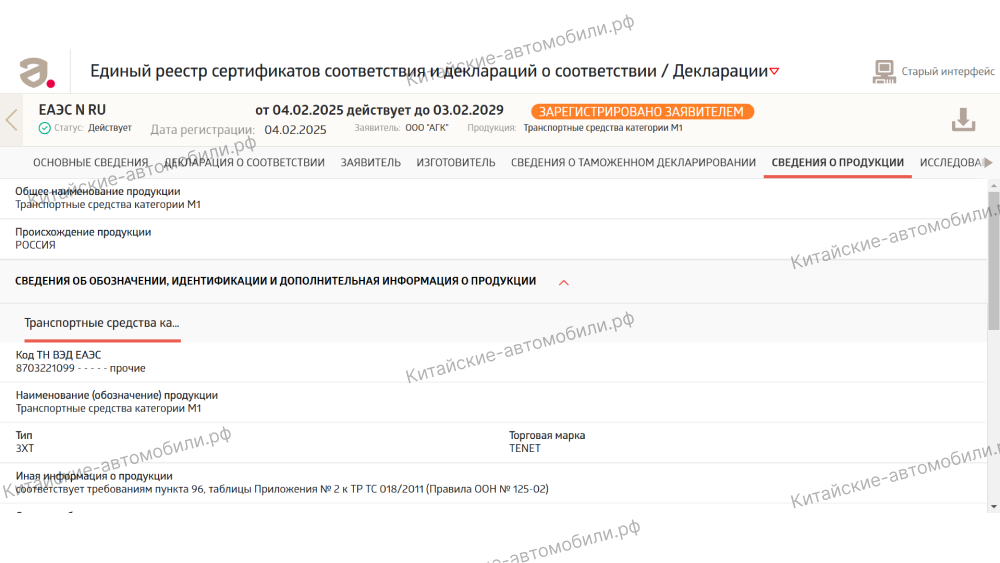The width and height of the screenshot is (1000, 563).
Task: Click the scrollbar down arrow
Action: click(994, 507)
